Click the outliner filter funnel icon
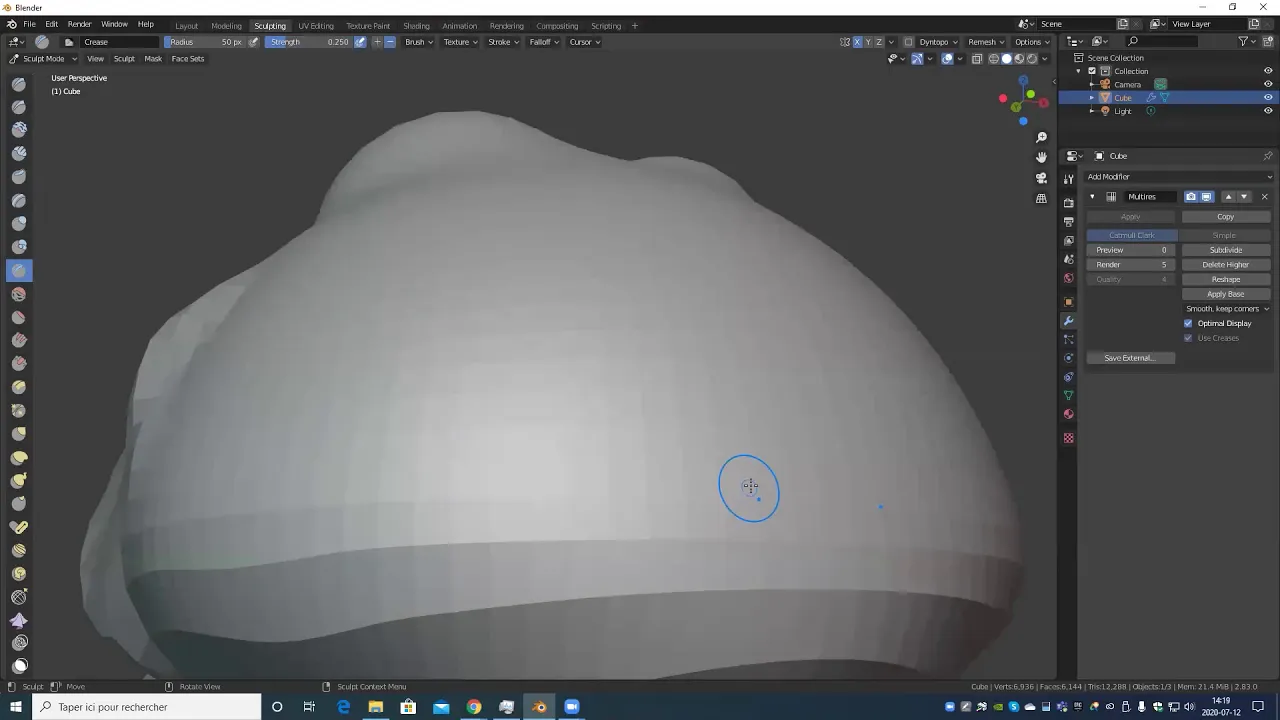 (1243, 41)
